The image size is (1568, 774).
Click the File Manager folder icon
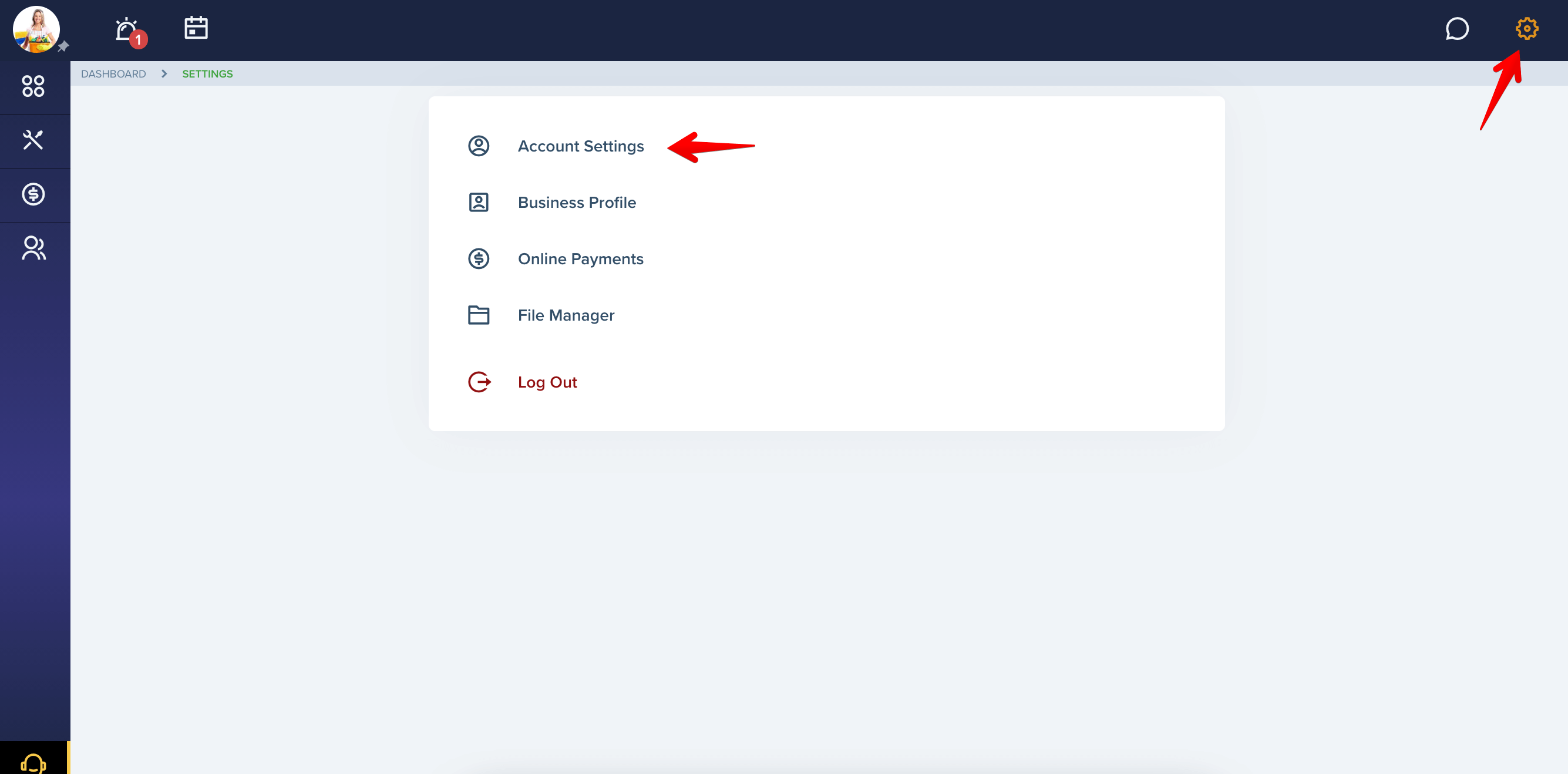[x=479, y=315]
